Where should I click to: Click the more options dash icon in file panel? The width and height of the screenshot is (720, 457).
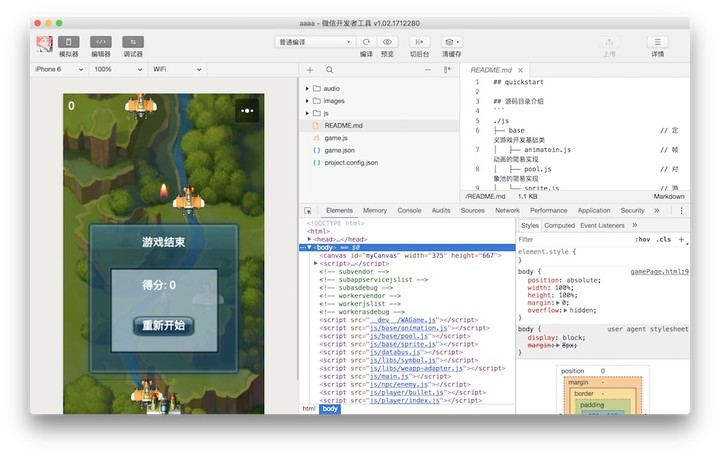coord(428,70)
